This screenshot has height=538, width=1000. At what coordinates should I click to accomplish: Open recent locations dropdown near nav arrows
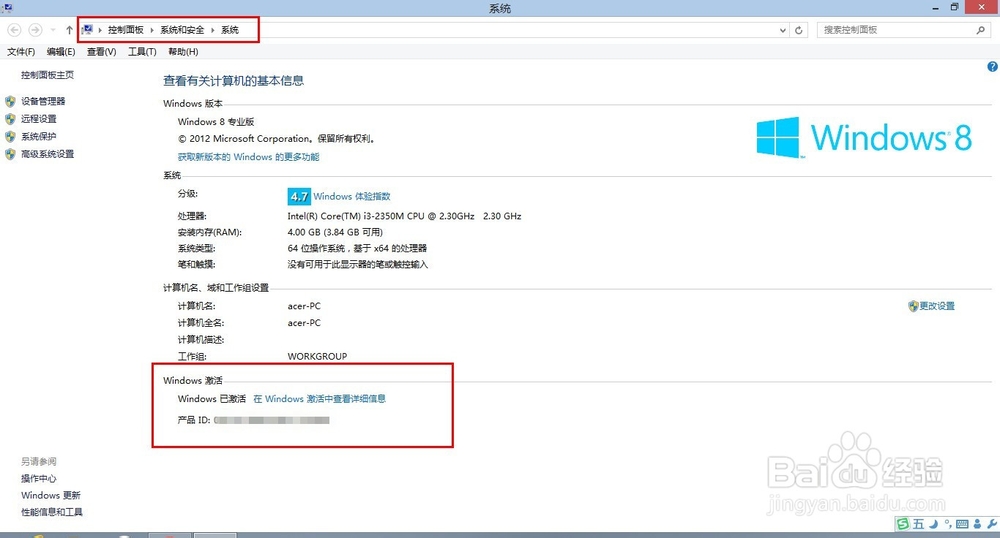pyautogui.click(x=53, y=30)
